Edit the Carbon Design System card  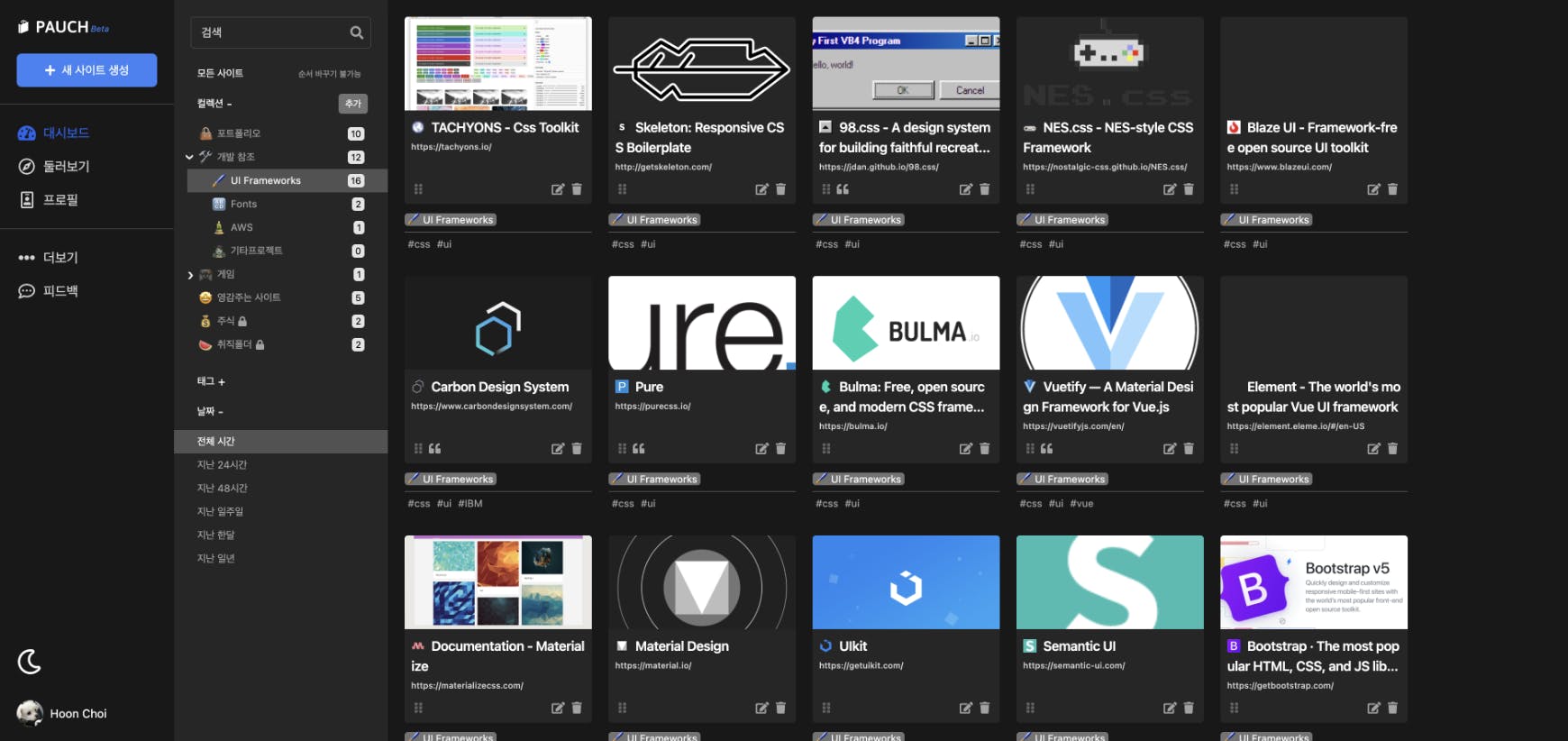[x=558, y=449]
